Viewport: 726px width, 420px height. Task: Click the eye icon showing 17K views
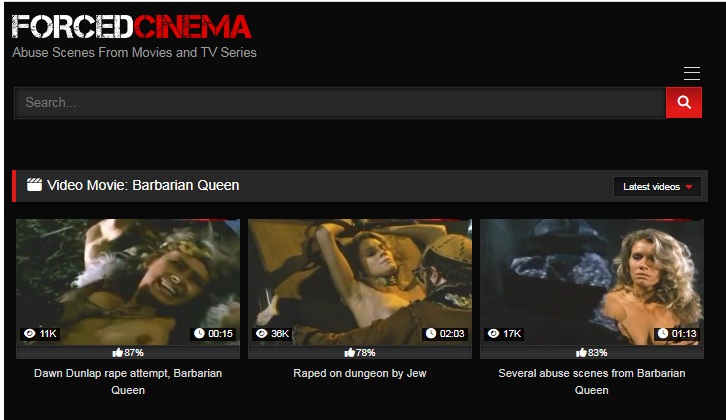pyautogui.click(x=494, y=333)
